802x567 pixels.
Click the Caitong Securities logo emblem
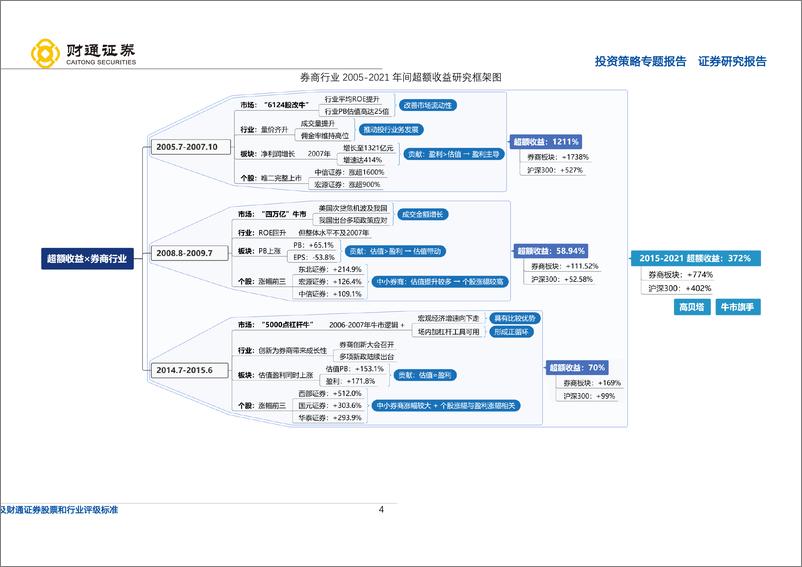pyautogui.click(x=45, y=53)
